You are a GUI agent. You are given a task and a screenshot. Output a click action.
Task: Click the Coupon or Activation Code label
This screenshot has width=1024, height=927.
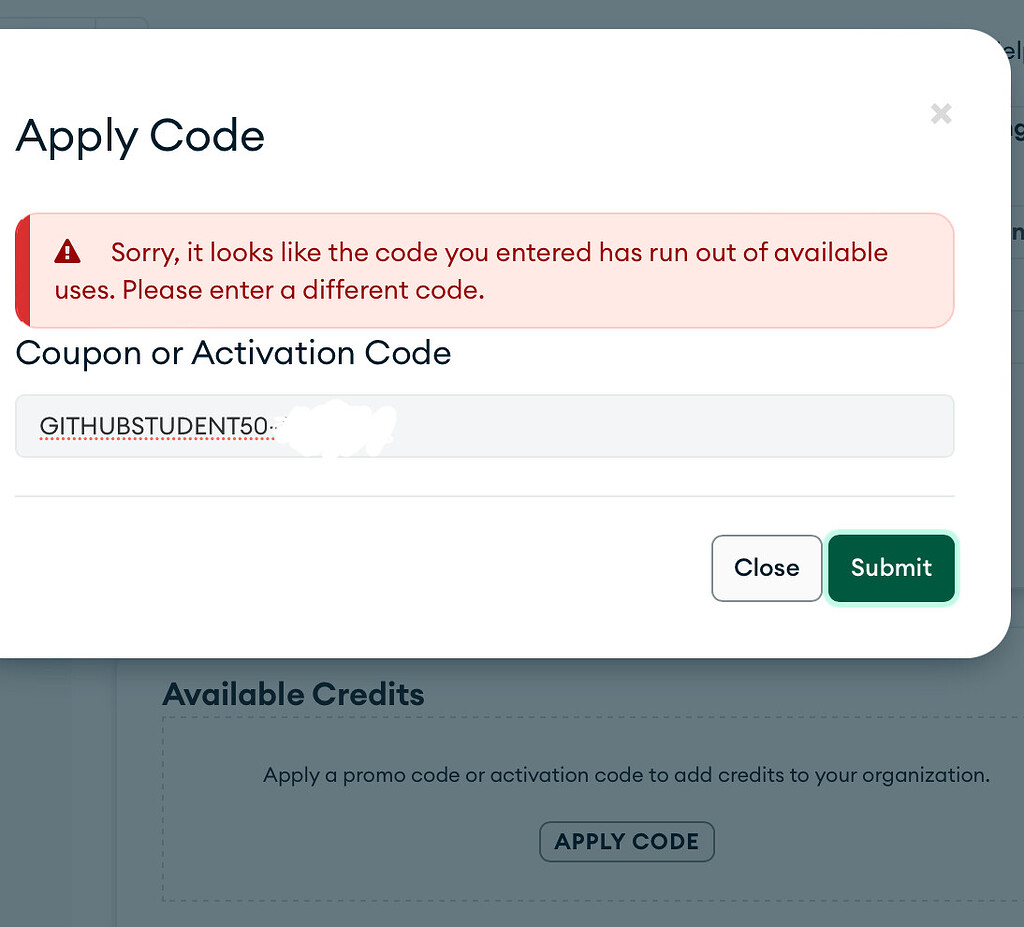(233, 353)
